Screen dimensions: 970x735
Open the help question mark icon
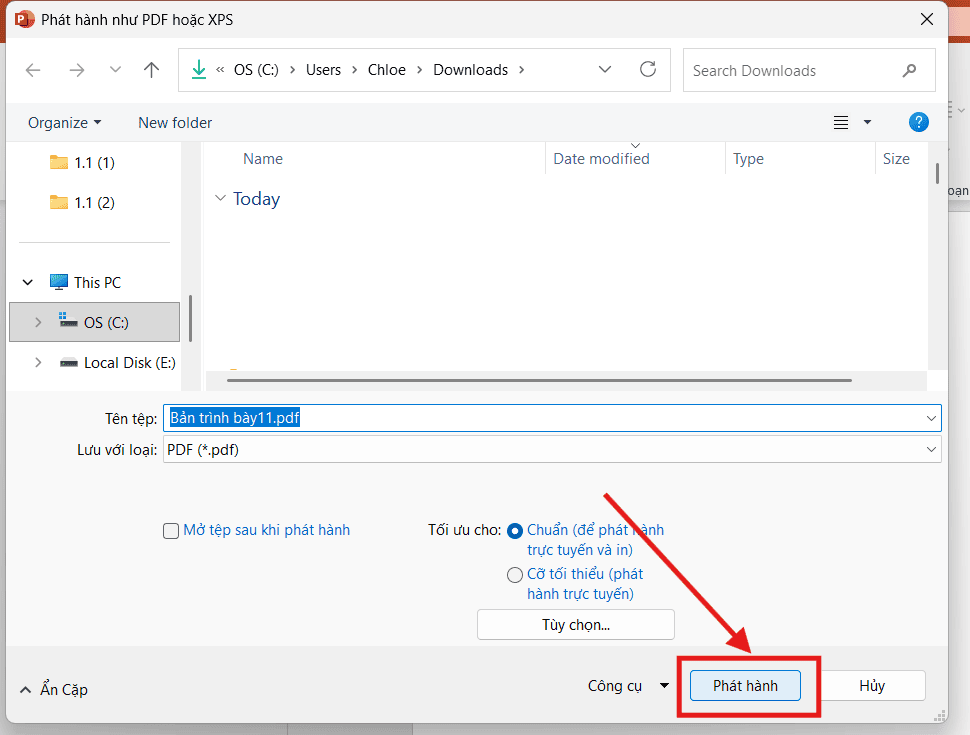point(918,122)
